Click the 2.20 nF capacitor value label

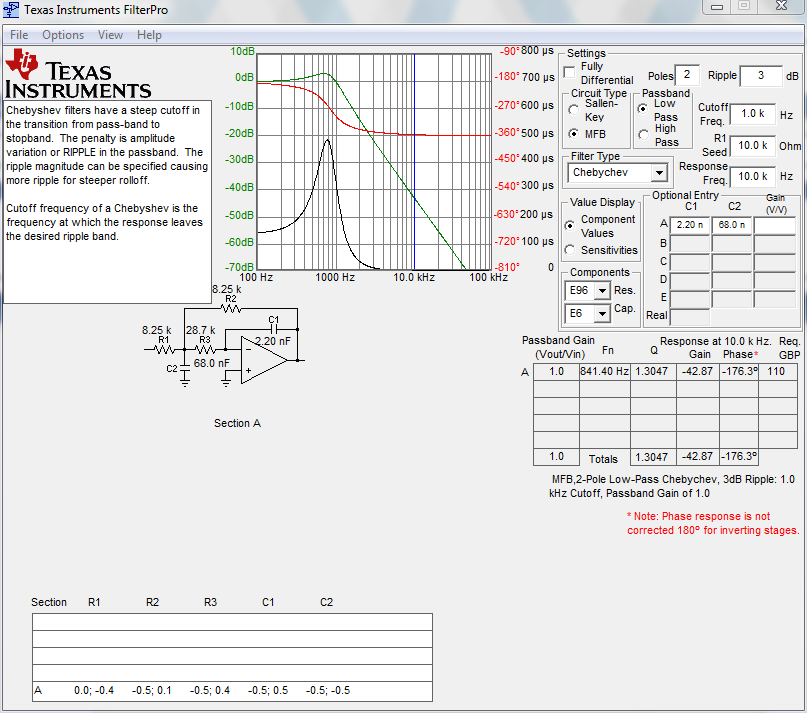tap(273, 341)
